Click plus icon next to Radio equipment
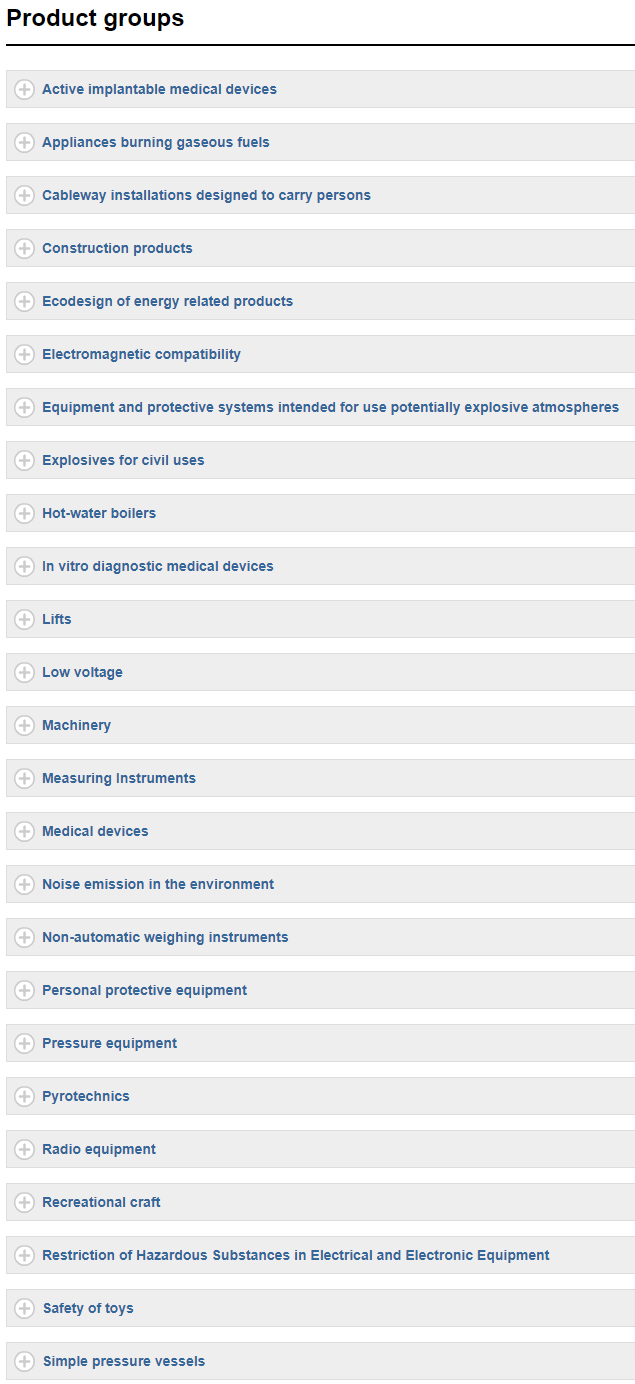 click(24, 1149)
